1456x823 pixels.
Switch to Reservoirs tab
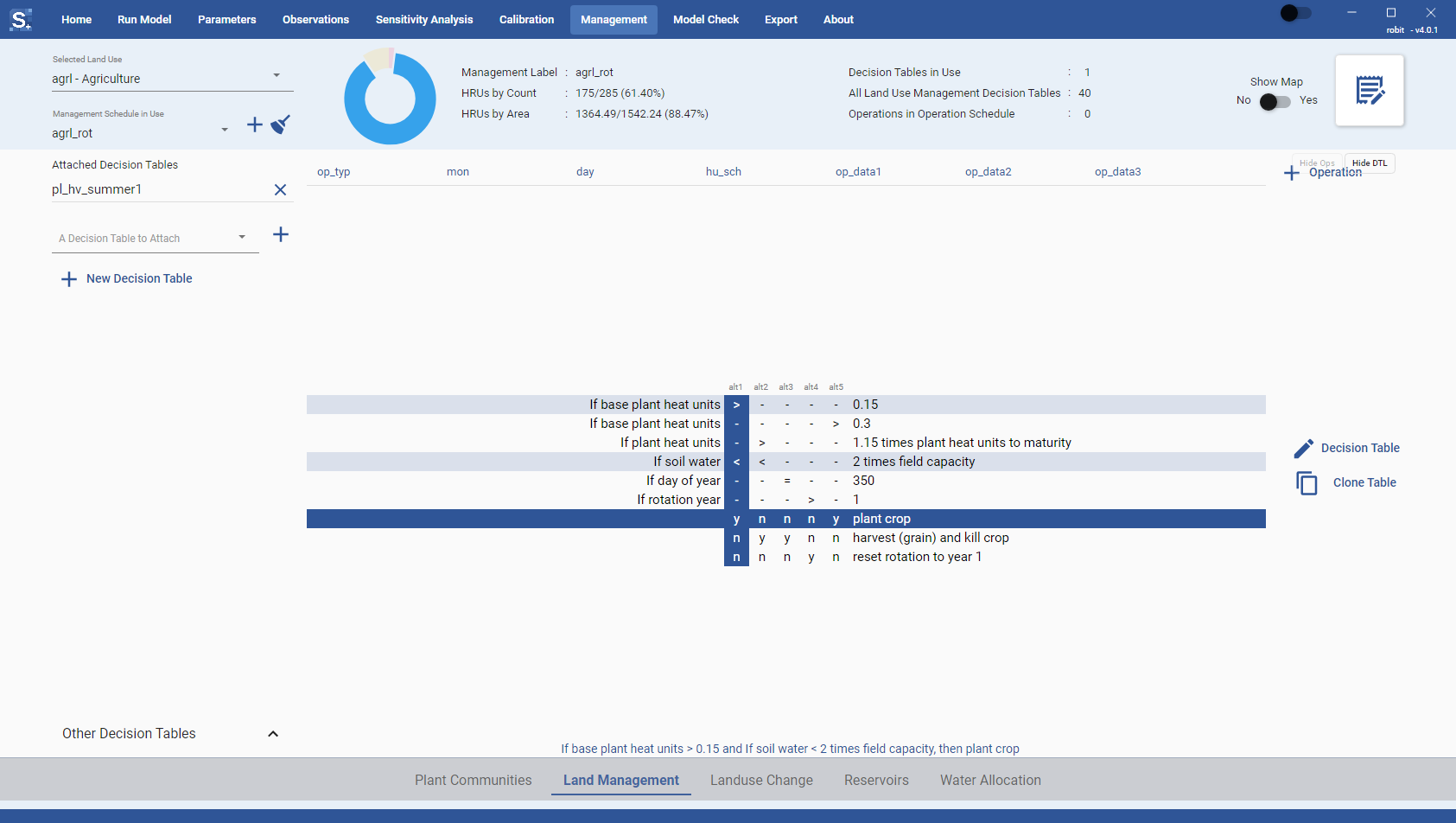coord(876,780)
